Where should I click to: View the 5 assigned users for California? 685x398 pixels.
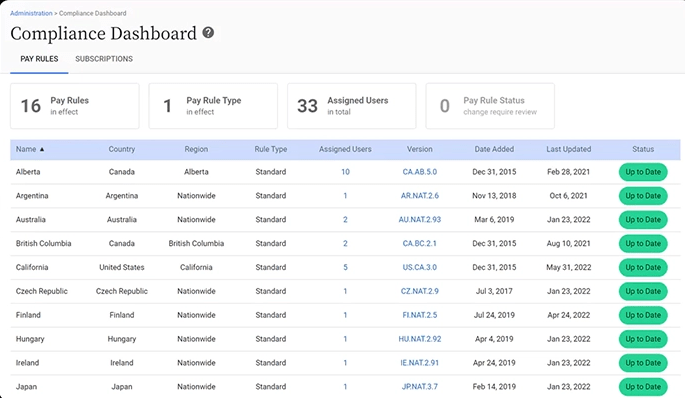pyautogui.click(x=345, y=267)
